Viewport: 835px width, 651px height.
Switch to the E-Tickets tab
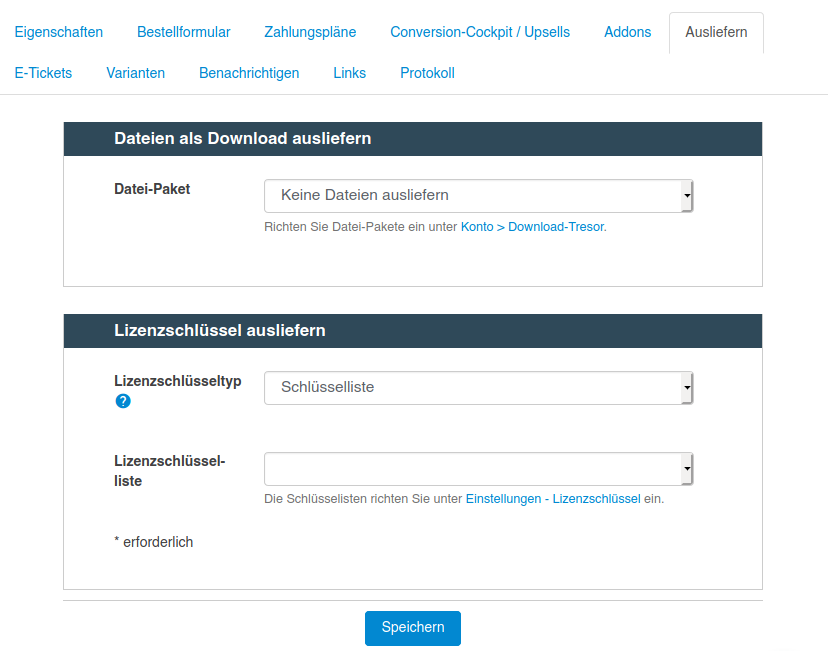(x=43, y=73)
